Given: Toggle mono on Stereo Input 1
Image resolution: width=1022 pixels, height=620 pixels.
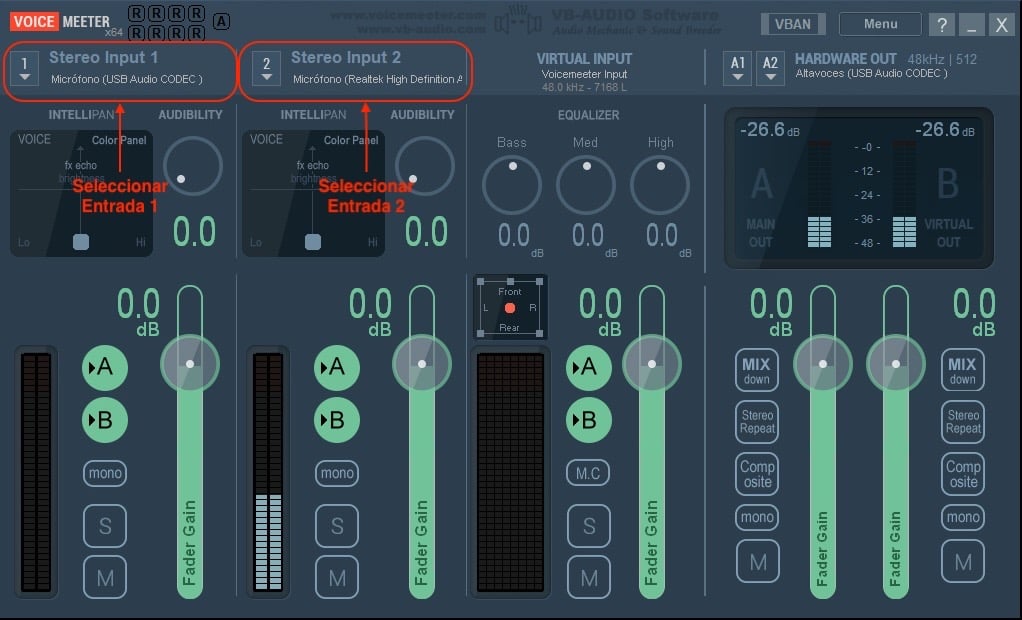Looking at the screenshot, I should (105, 473).
